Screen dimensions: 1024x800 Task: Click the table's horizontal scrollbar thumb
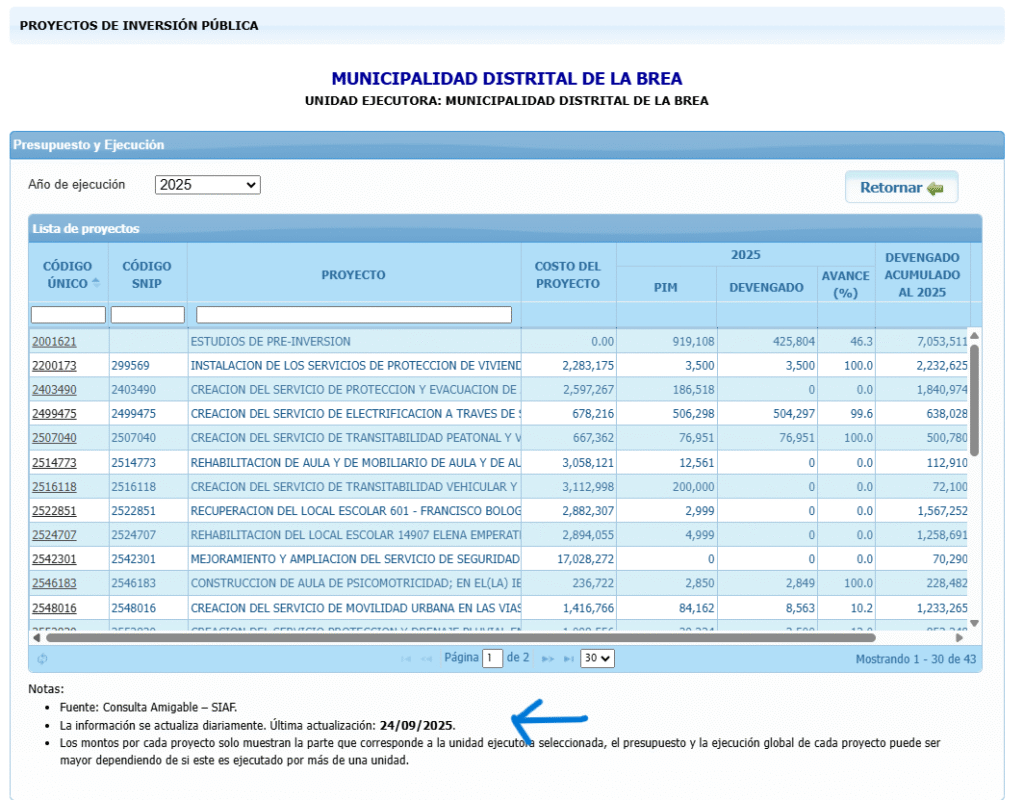tap(461, 637)
